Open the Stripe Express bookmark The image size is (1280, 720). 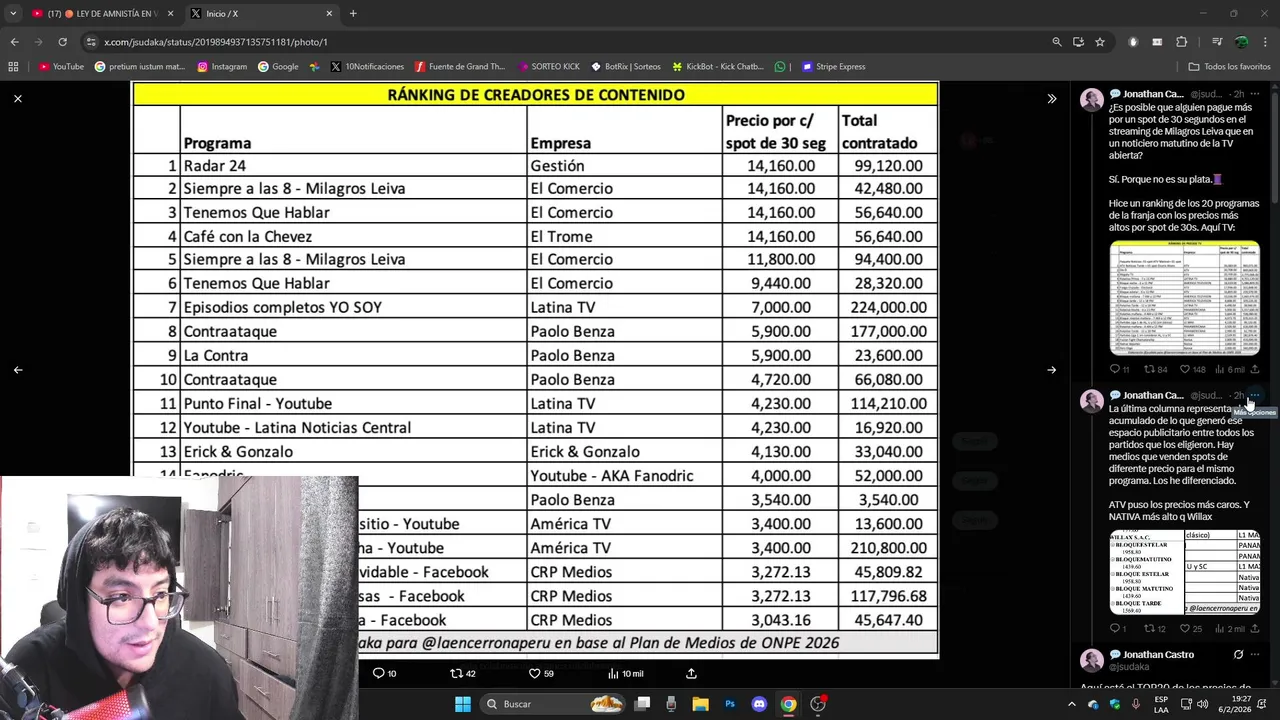tap(833, 67)
